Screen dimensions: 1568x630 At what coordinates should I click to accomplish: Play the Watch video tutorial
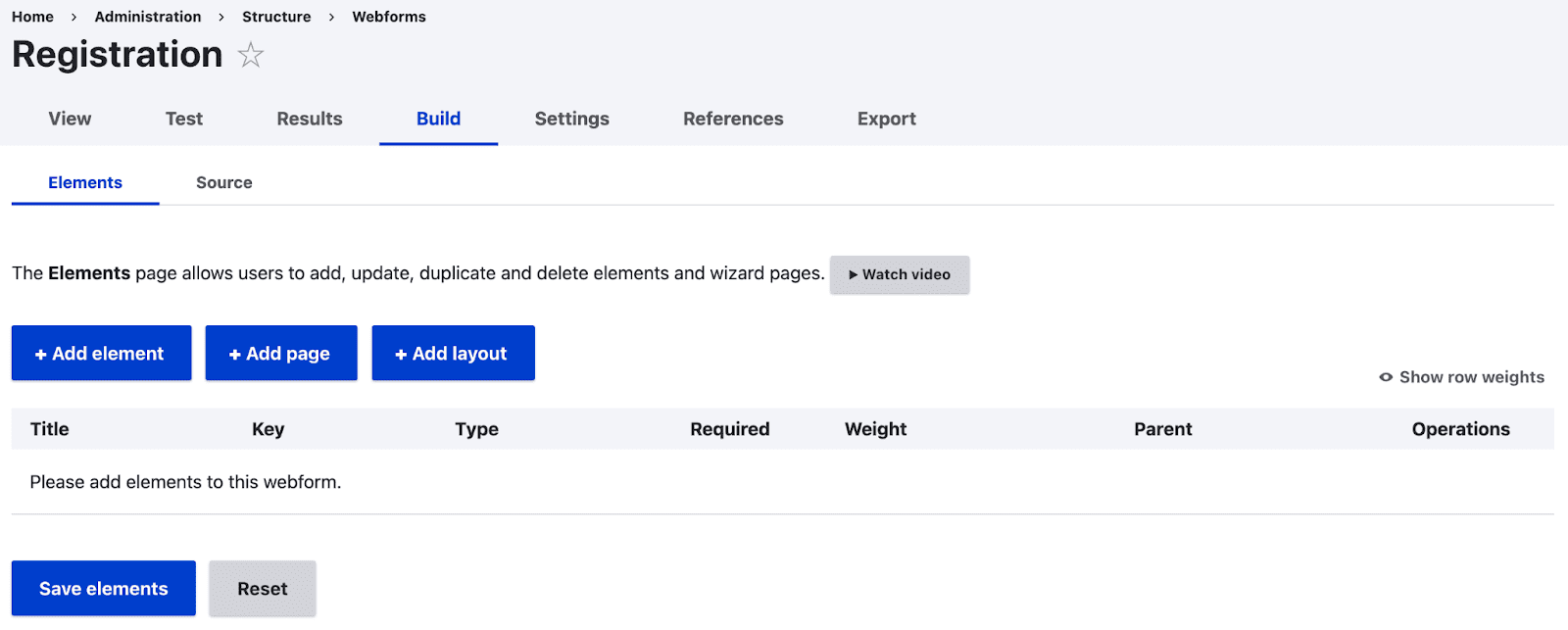point(899,274)
